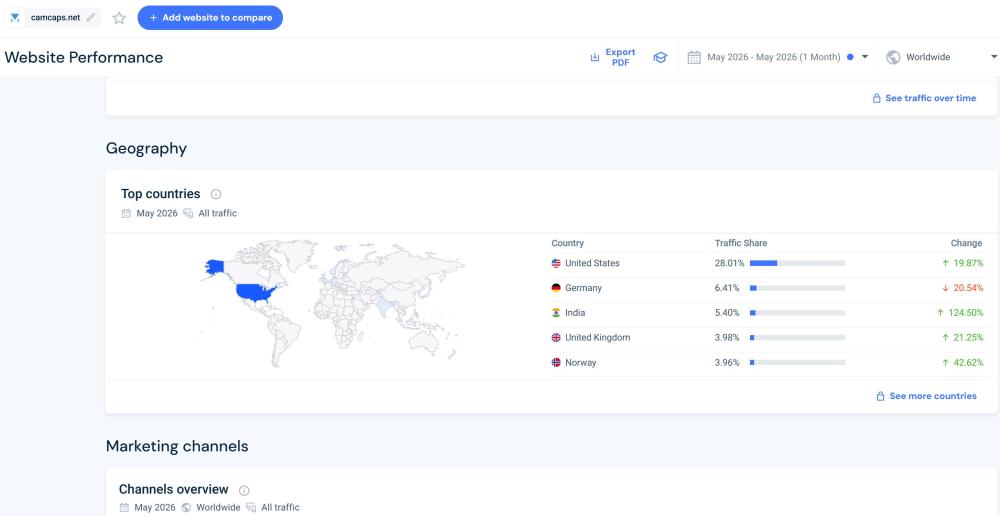This screenshot has height=516, width=1000.
Task: Click All traffic device icon under Top countries
Action: point(188,214)
